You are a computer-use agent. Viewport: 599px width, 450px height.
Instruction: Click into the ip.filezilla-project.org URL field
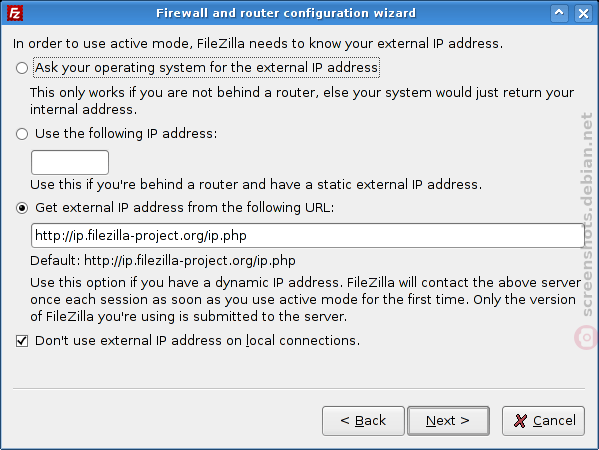pos(308,236)
